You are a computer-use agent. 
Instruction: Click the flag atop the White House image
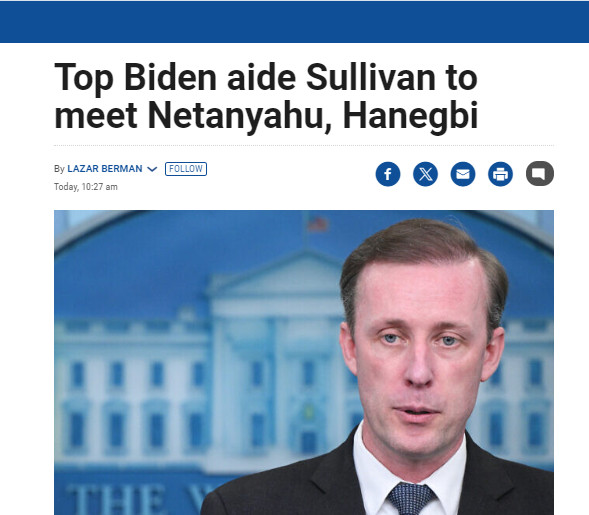pos(318,224)
